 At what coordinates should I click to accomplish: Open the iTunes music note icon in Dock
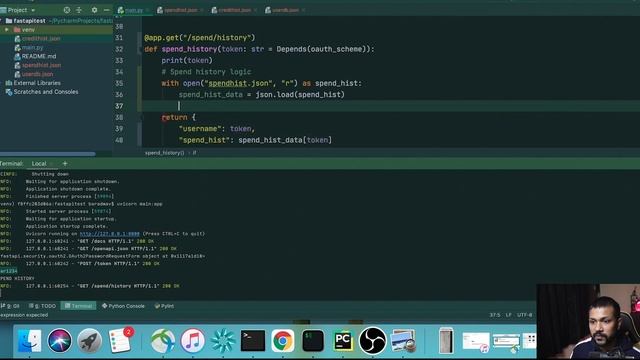193,340
